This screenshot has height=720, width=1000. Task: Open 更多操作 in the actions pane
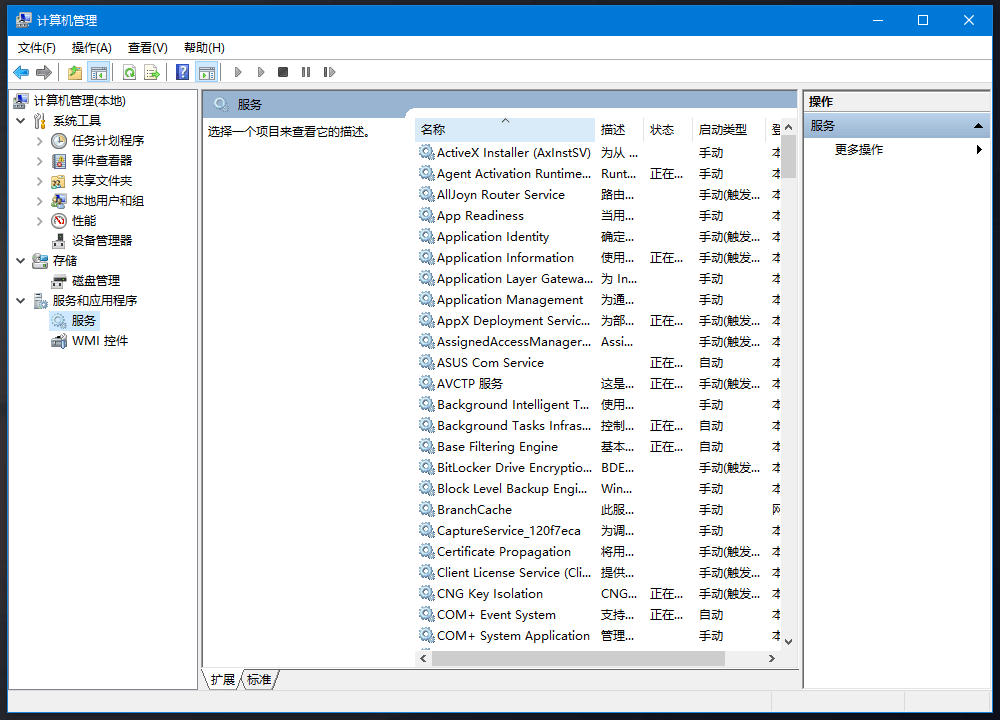click(859, 150)
